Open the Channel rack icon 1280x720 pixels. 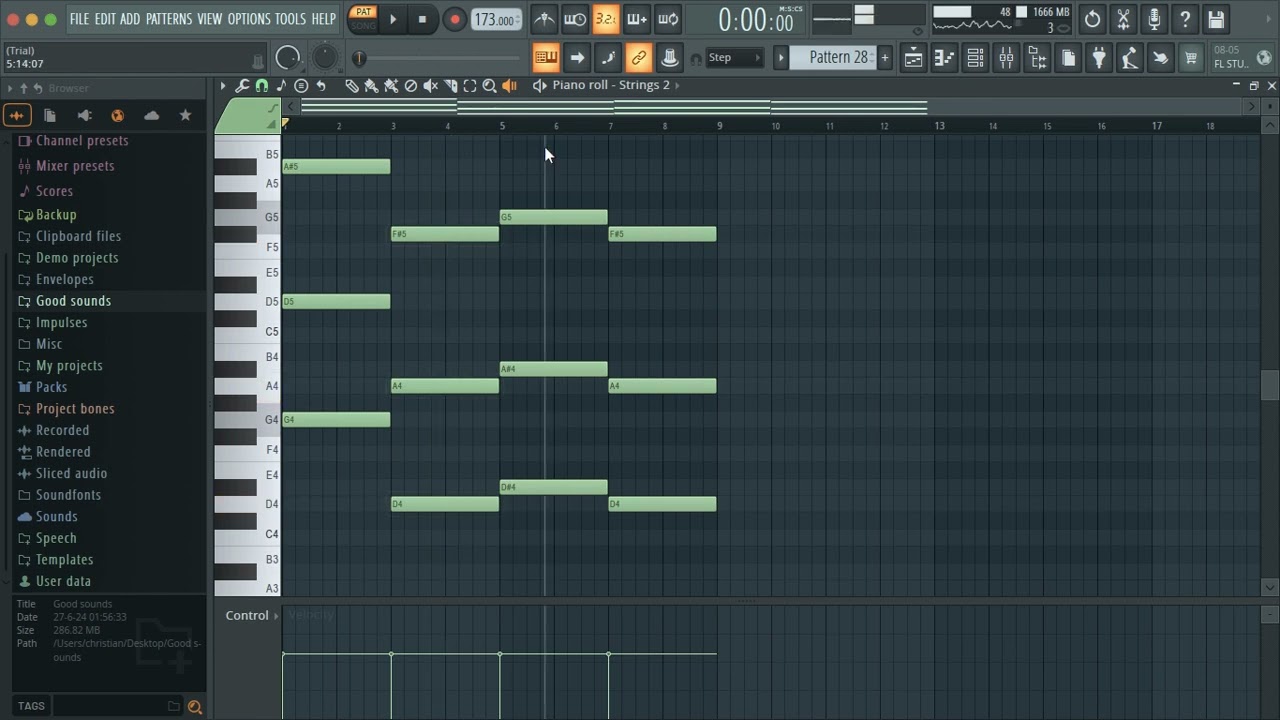click(975, 58)
